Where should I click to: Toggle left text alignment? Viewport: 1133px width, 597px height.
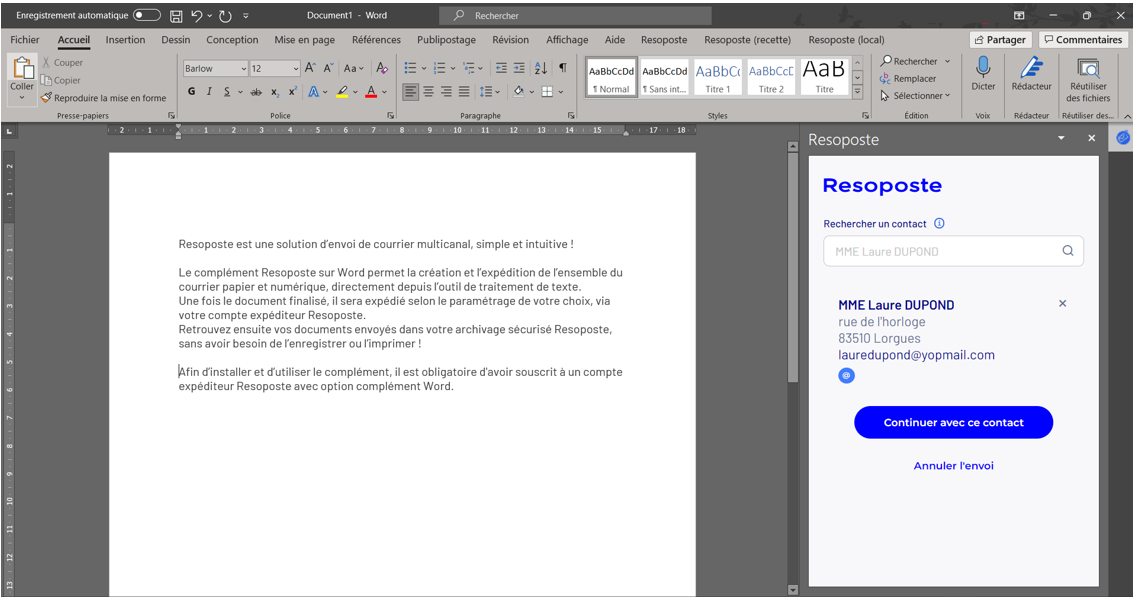tap(410, 92)
